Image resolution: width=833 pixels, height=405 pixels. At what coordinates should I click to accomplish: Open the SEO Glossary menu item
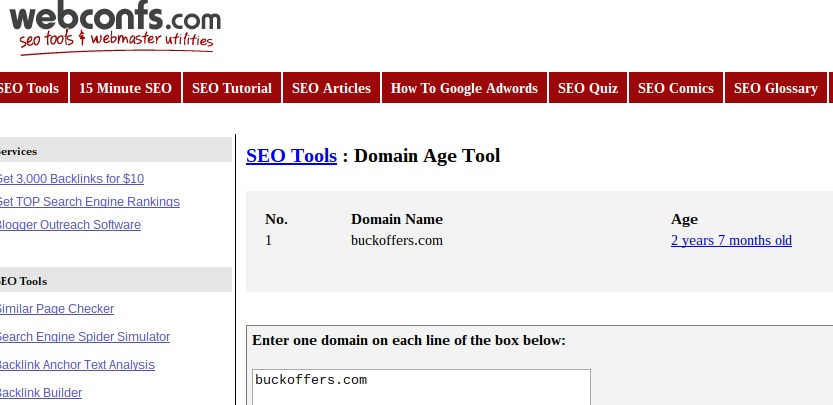[x=776, y=88]
